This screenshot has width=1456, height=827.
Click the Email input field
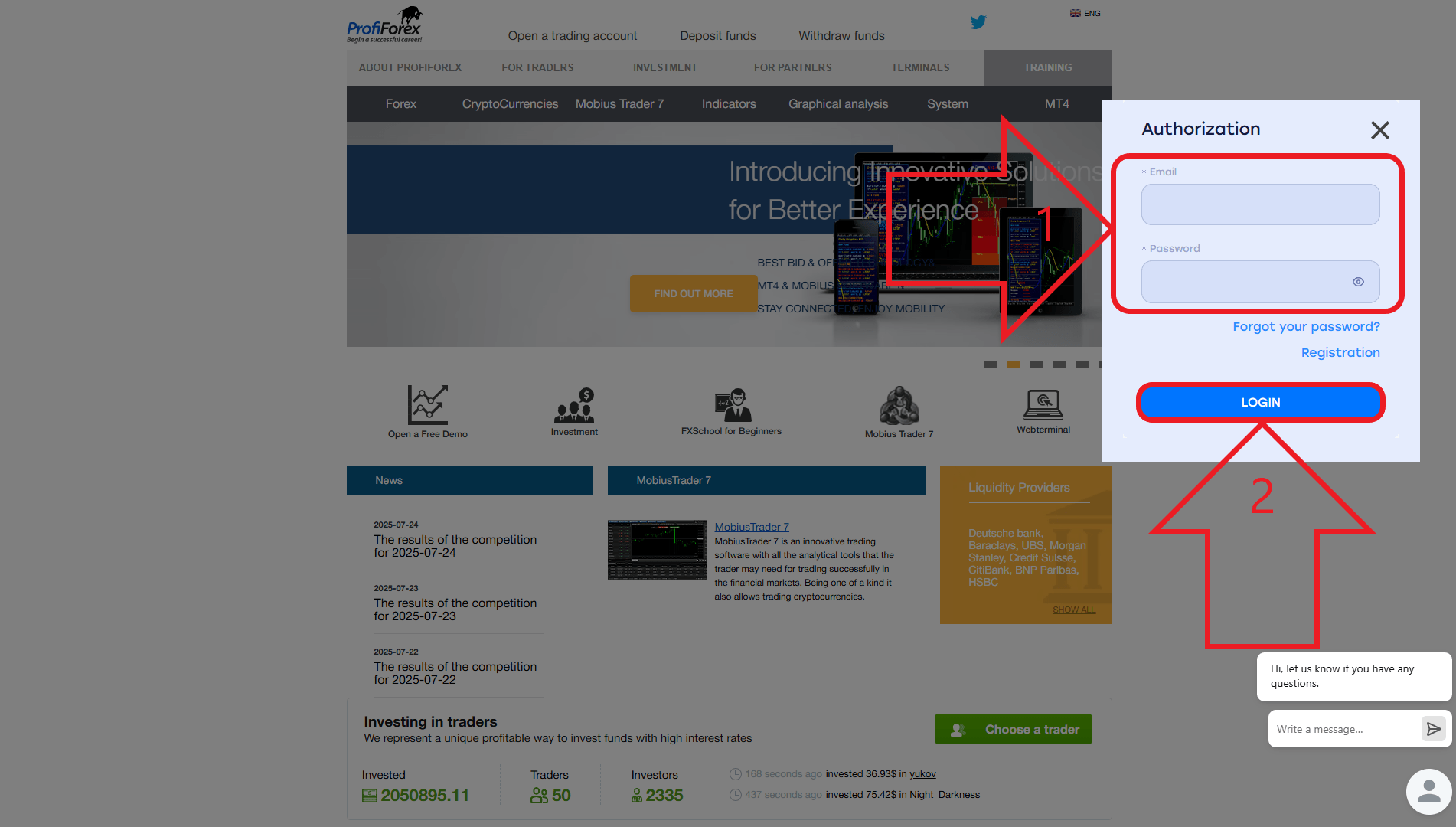click(1260, 204)
